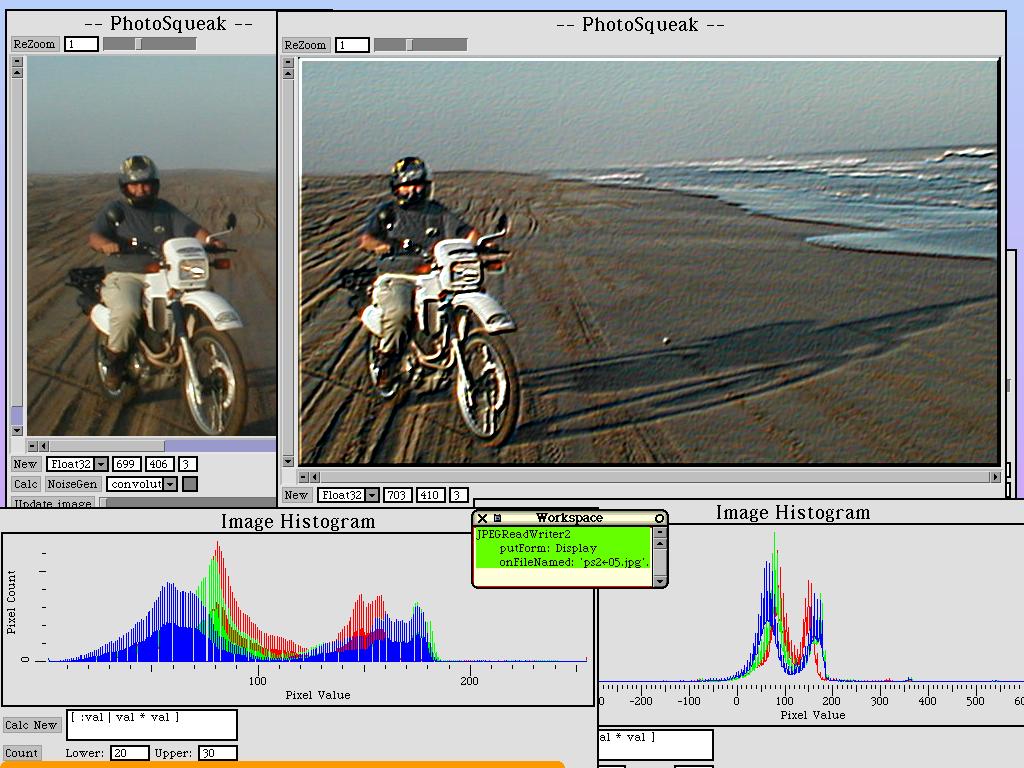Click right PhotoSqueak horizontal scrollbar right arrow
The height and width of the screenshot is (768, 1024).
coord(995,477)
